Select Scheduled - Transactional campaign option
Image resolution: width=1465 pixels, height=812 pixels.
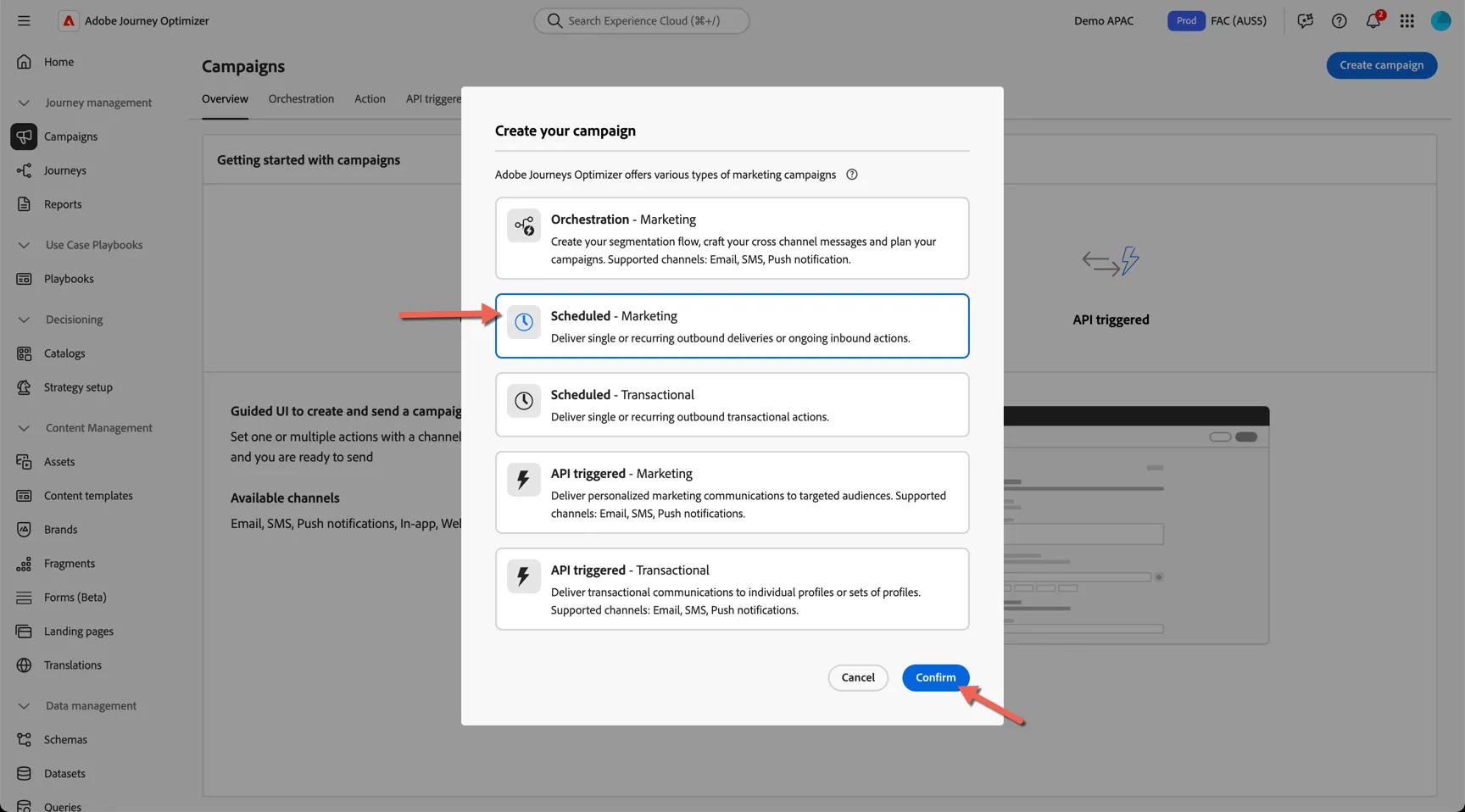[732, 405]
